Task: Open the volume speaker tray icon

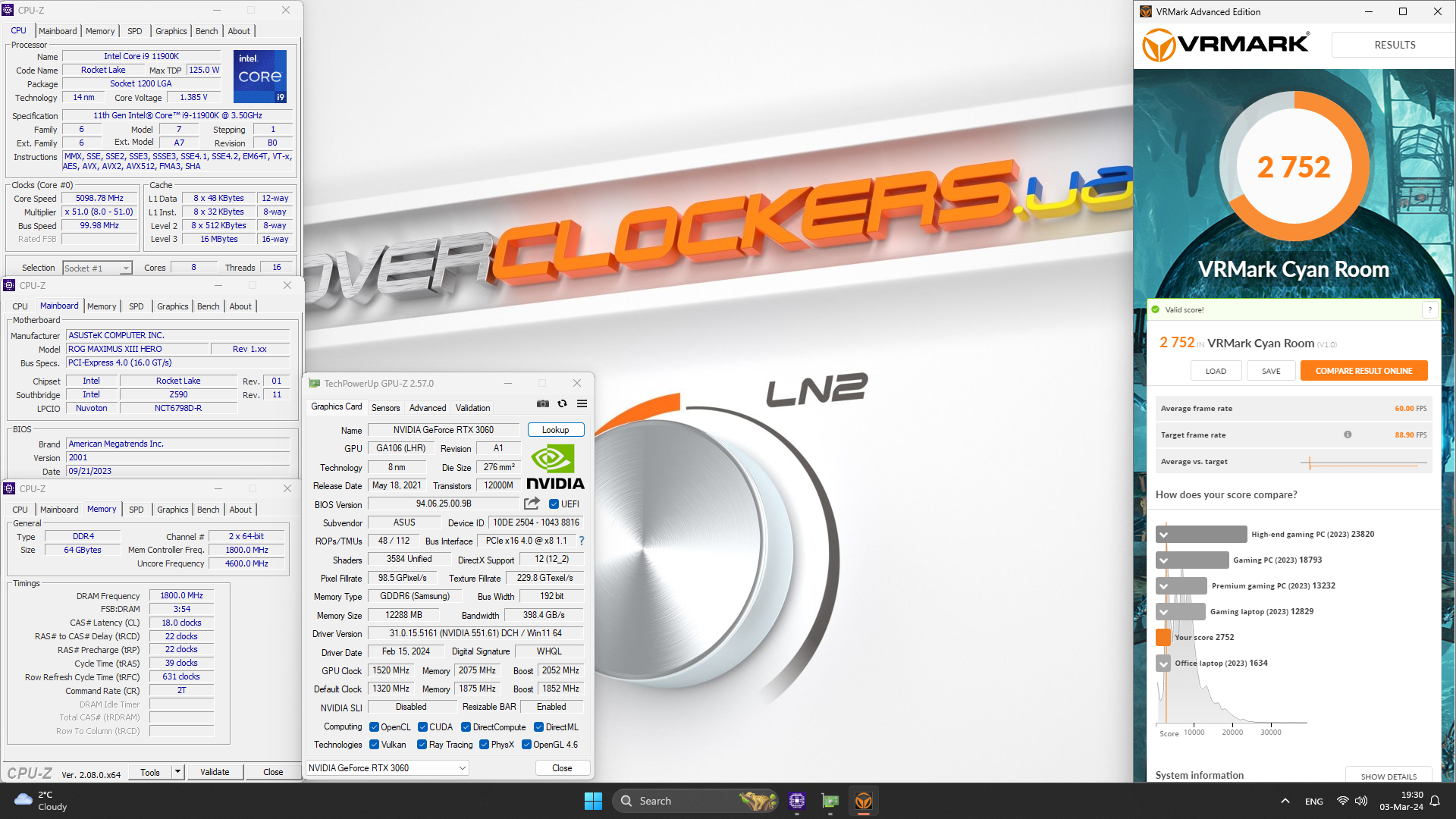Action: click(x=1361, y=801)
